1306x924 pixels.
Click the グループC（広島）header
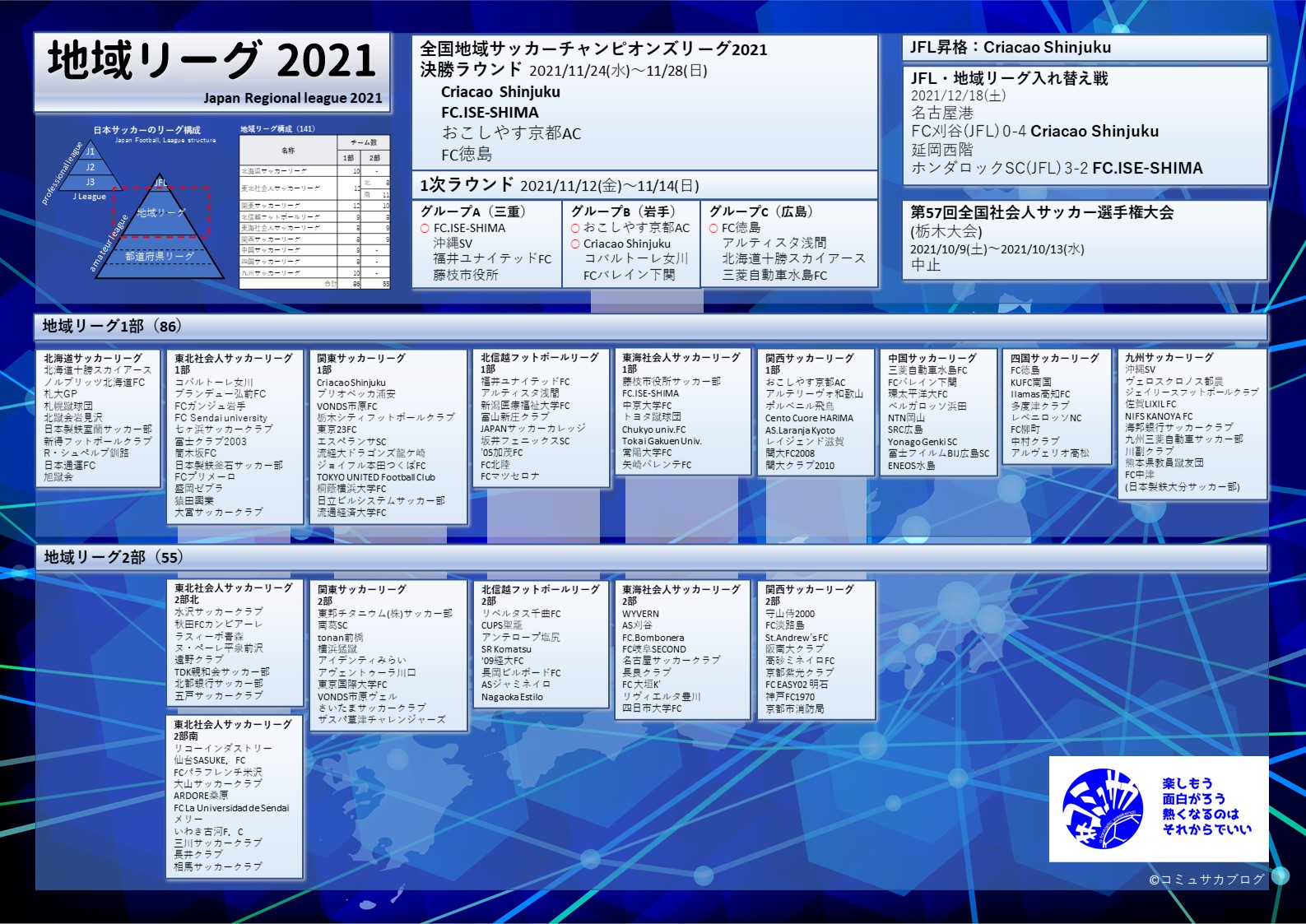coord(763,211)
